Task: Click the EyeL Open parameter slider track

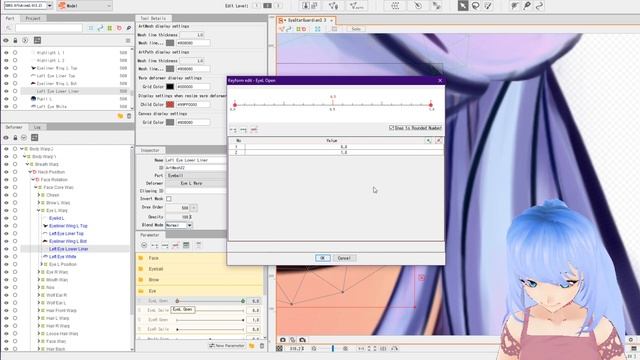Action: [x=210, y=301]
